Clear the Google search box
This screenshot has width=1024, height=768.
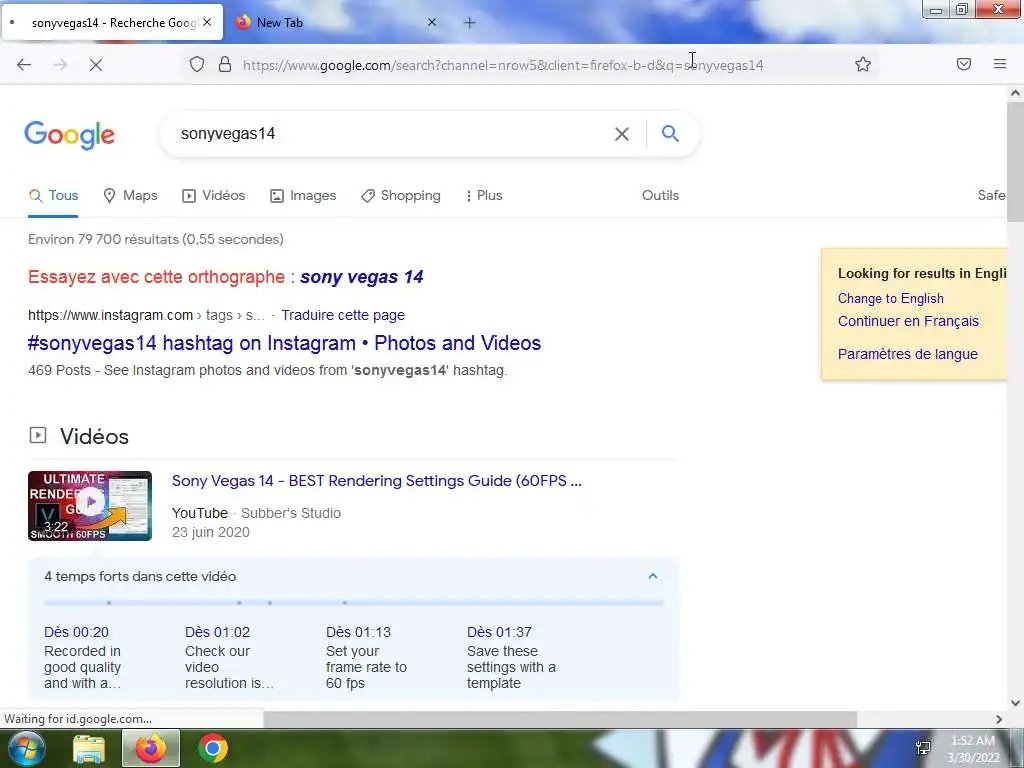622,134
